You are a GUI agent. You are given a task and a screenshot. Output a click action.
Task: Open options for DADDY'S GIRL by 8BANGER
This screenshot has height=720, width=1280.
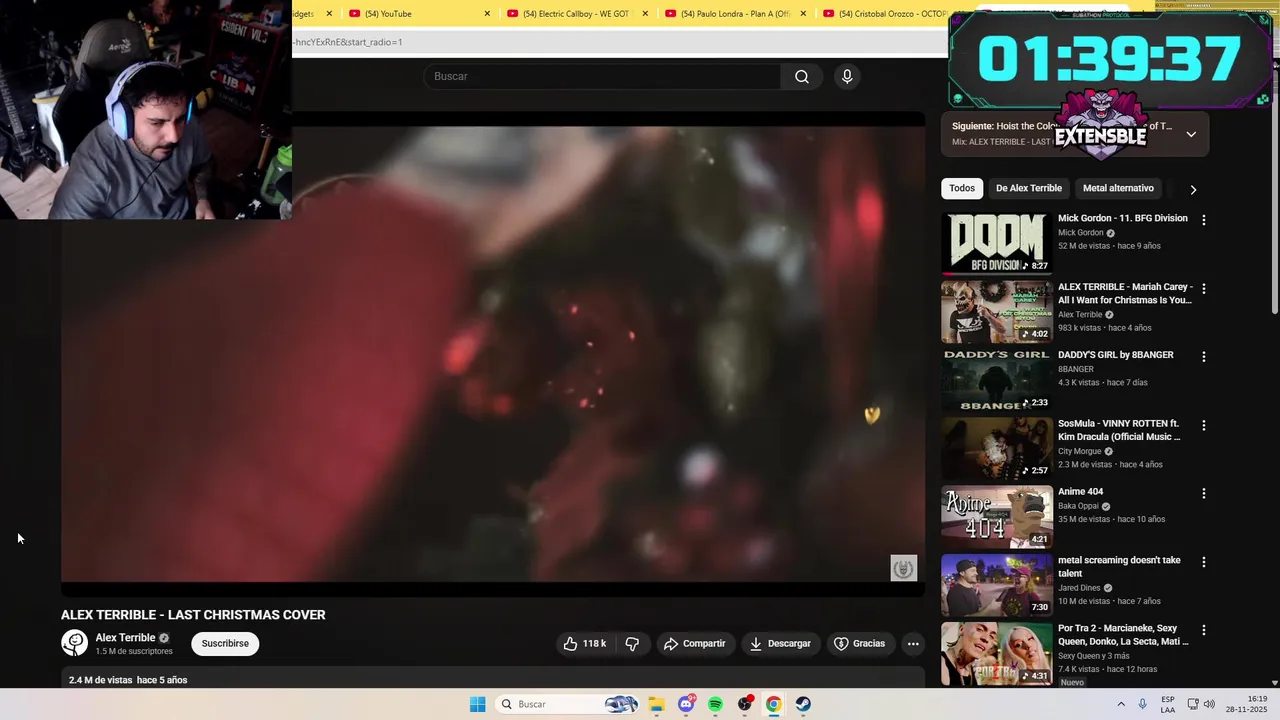[1203, 357]
